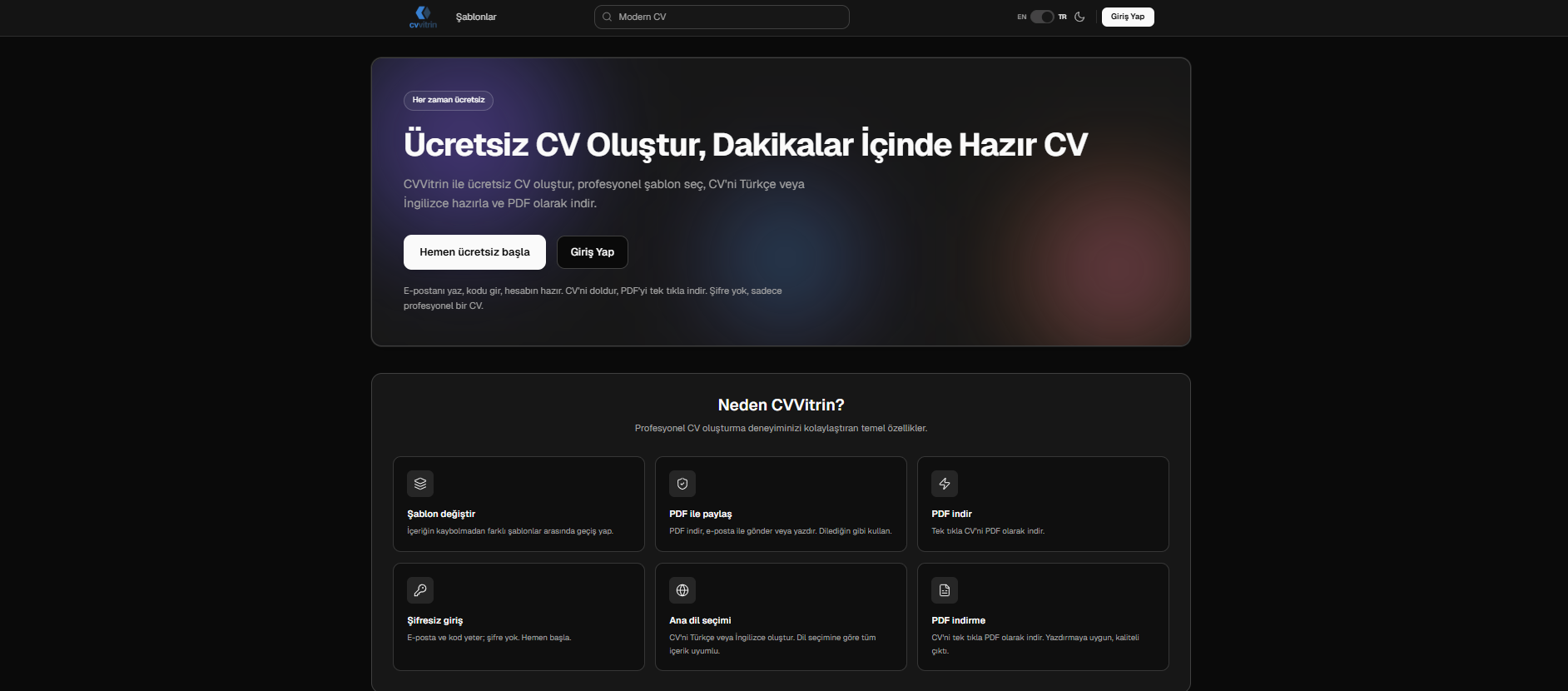Open the Şablonlar menu item
The width and height of the screenshot is (1568, 691).
pyautogui.click(x=476, y=17)
